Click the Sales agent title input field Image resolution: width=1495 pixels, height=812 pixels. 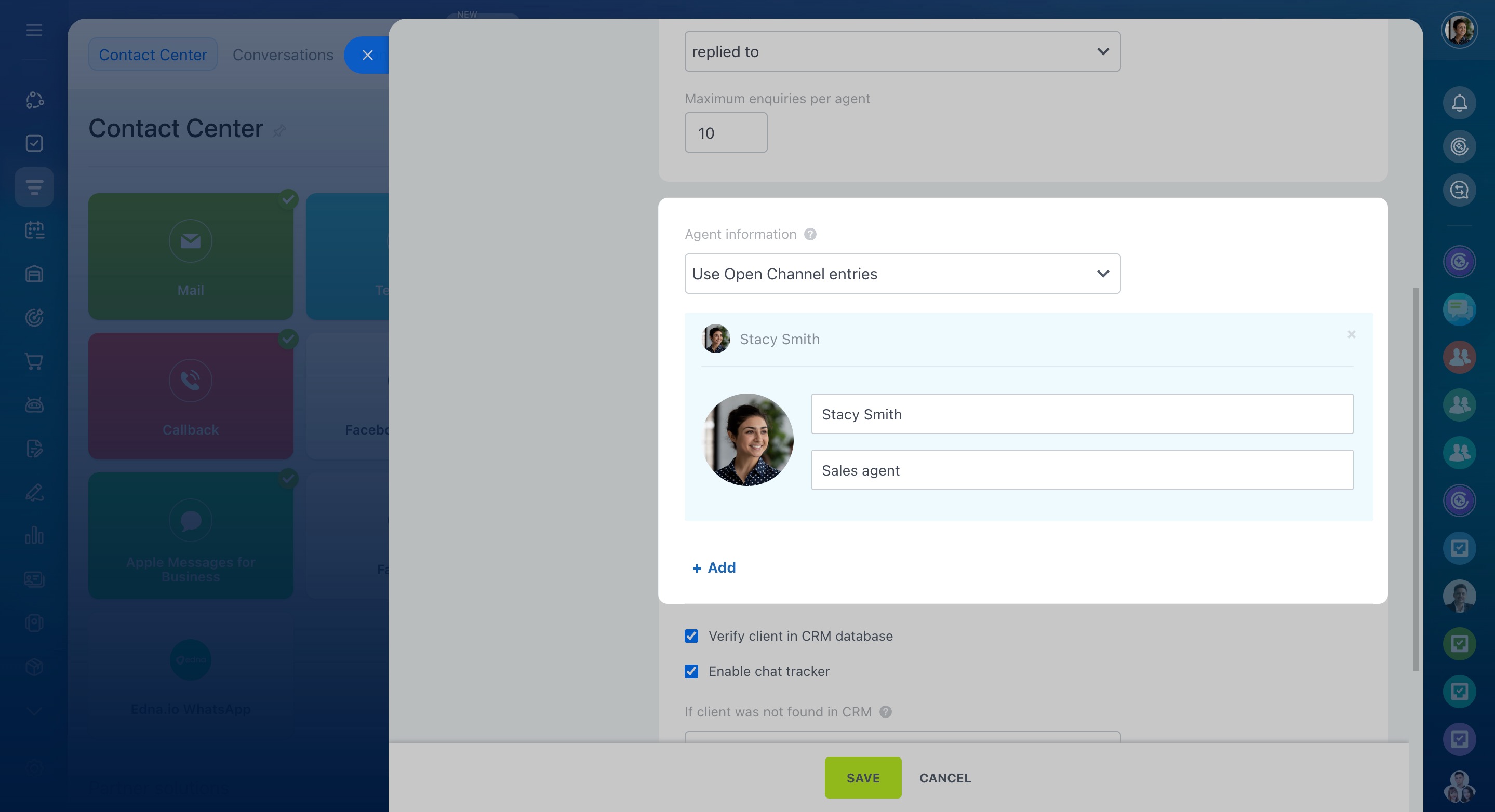(1083, 470)
